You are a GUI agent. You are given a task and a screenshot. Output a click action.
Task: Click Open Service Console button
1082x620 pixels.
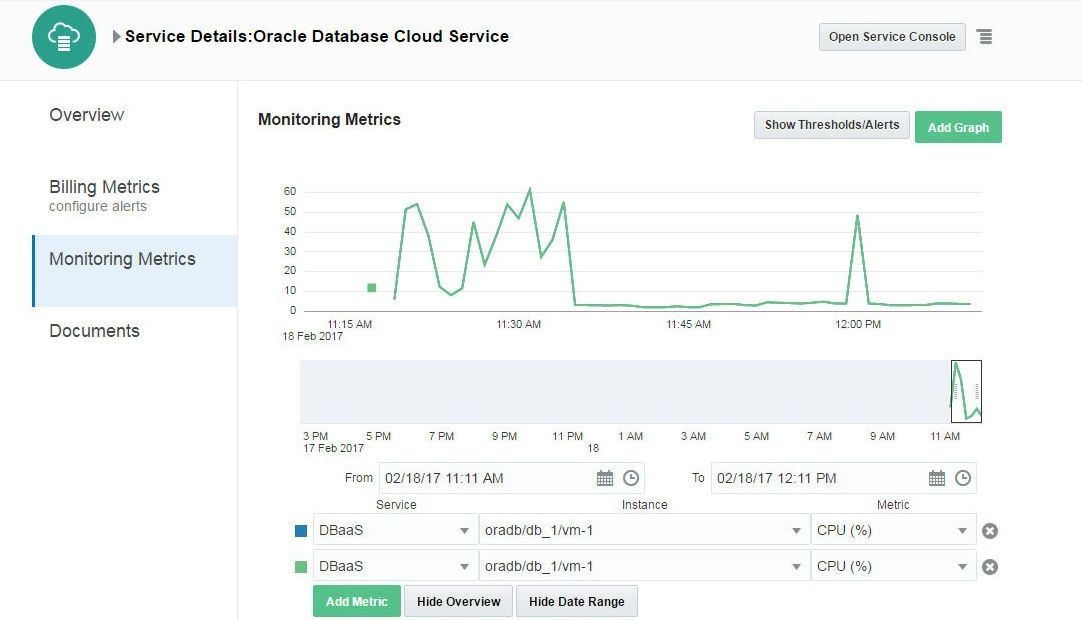892,37
